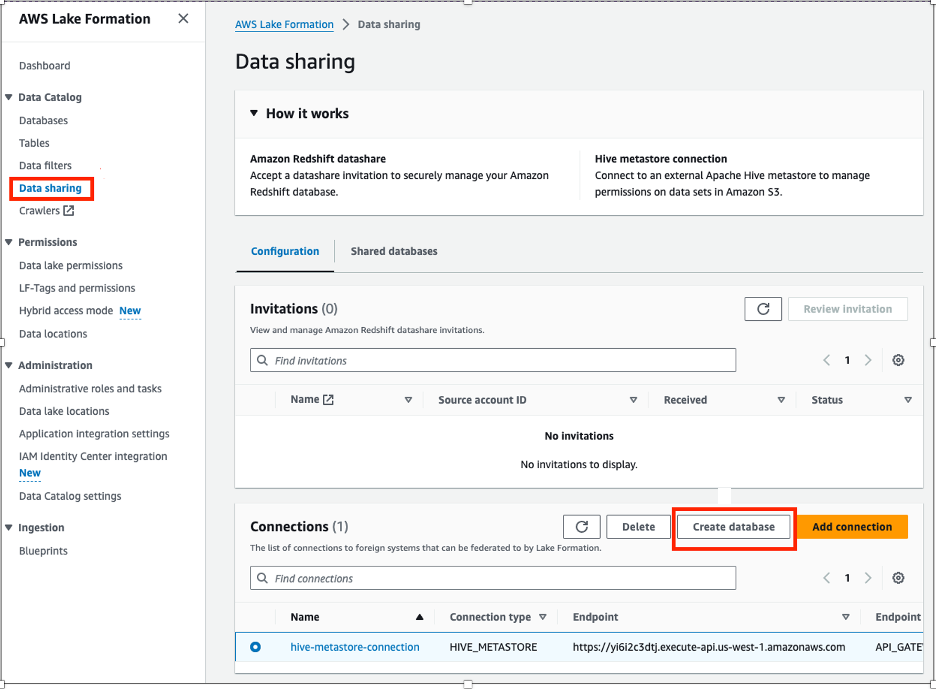Click search icon in Find invitations
The image size is (936, 690).
pyautogui.click(x=262, y=360)
